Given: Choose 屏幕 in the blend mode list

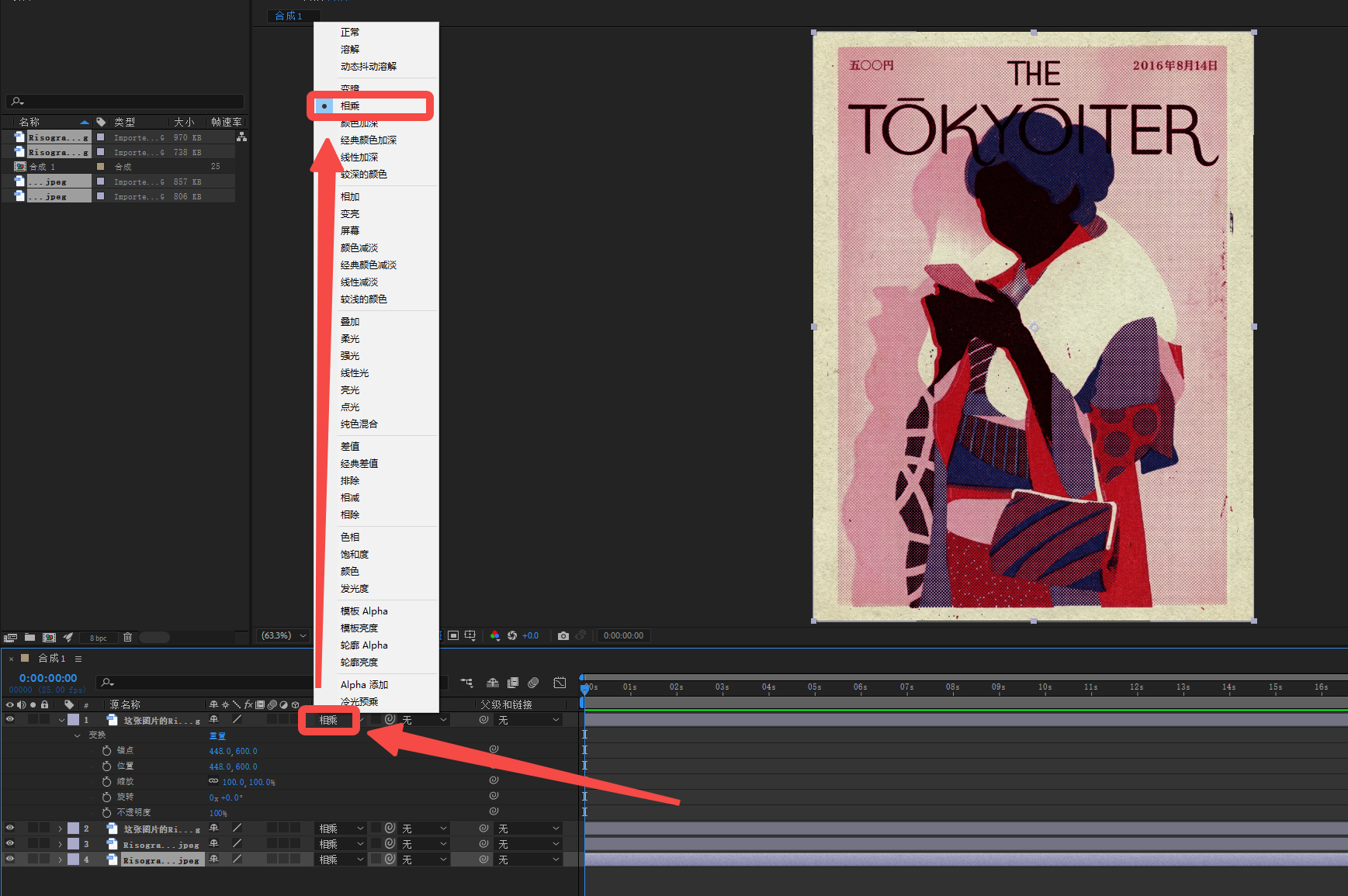Looking at the screenshot, I should click(x=350, y=231).
